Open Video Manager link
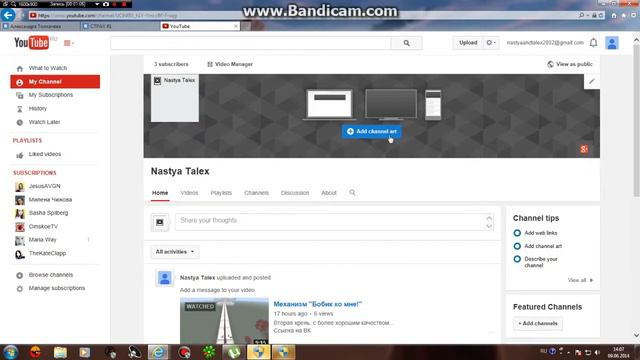This screenshot has height=360, width=640. (x=230, y=64)
